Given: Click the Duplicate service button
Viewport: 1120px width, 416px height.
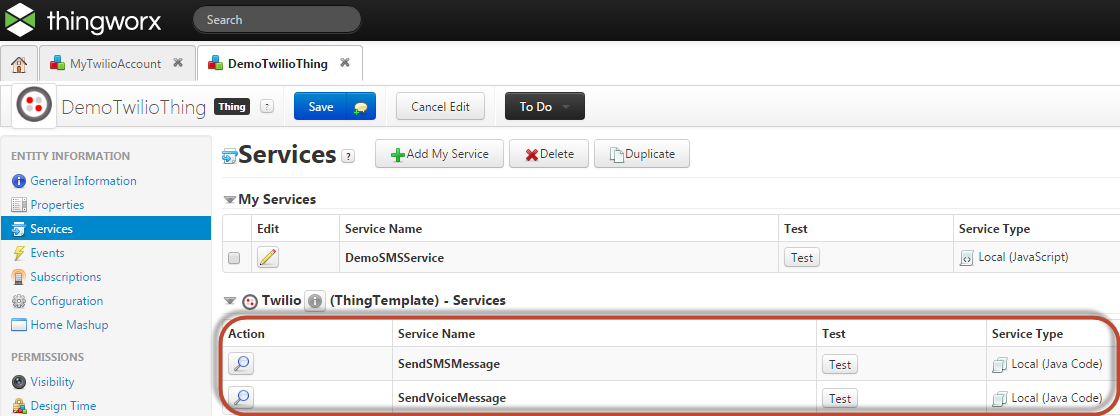Looking at the screenshot, I should tap(641, 154).
